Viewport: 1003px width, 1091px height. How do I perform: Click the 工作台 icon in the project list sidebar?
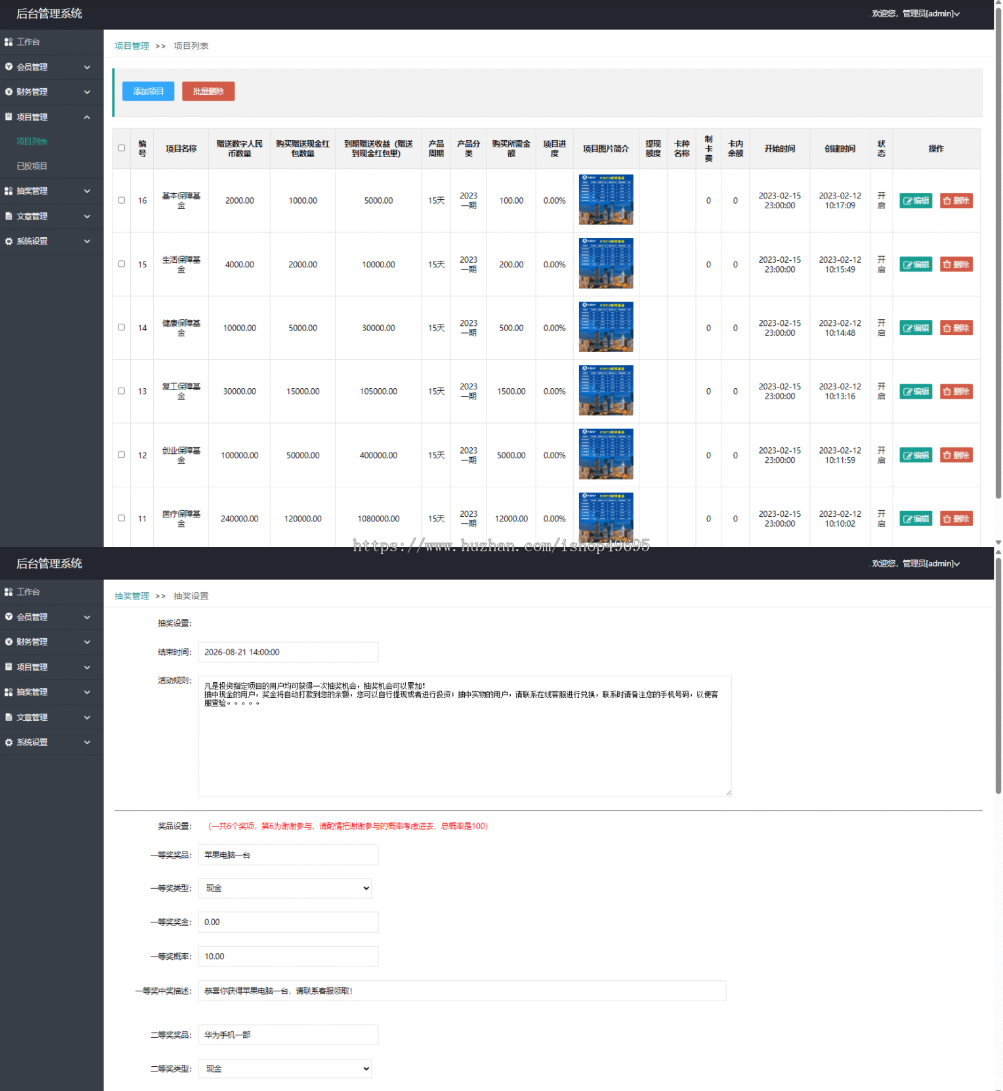pos(8,42)
